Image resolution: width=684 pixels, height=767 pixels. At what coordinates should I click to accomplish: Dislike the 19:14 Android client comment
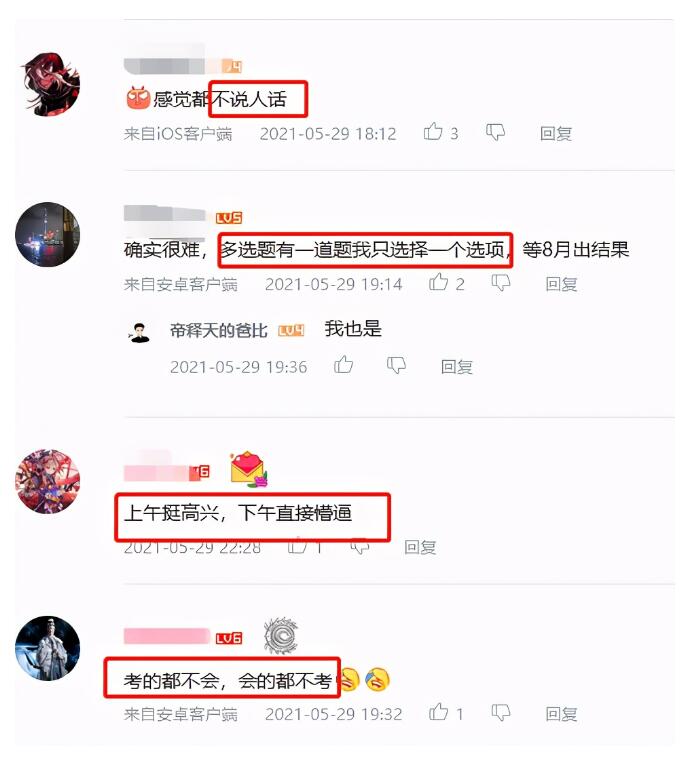501,283
